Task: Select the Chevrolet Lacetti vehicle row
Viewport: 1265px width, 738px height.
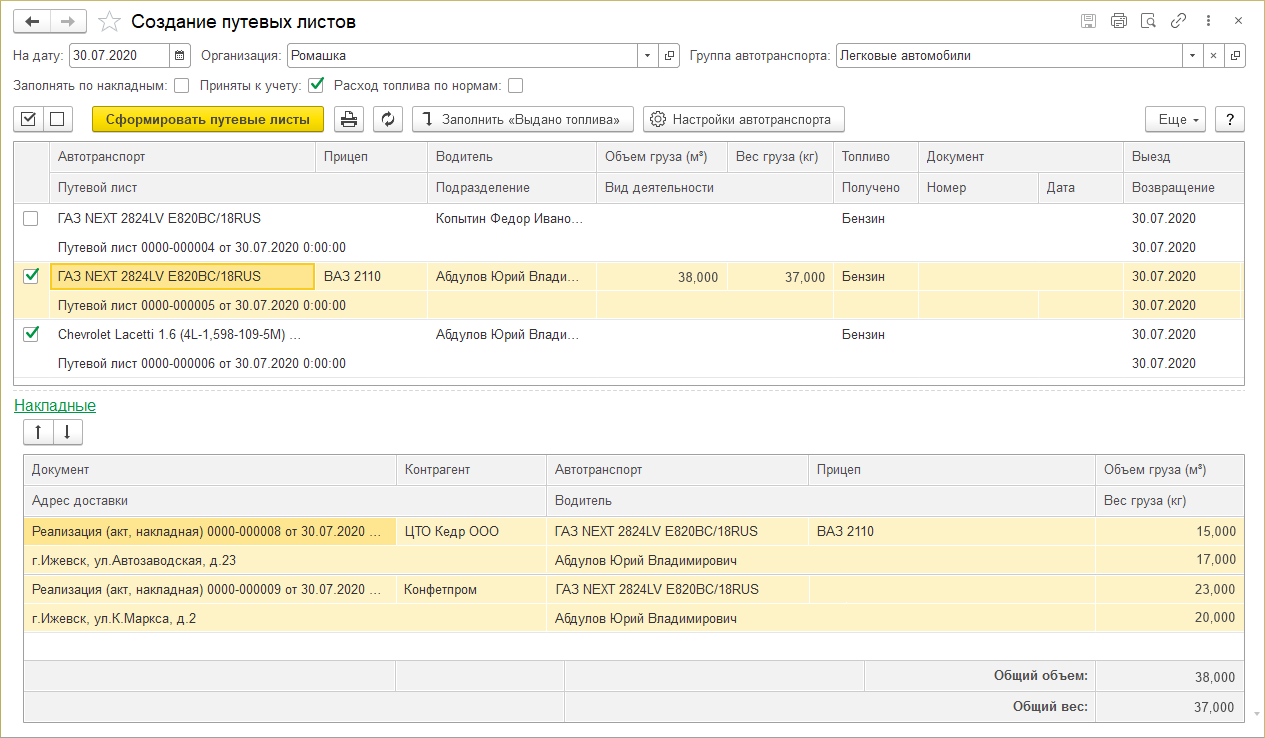Action: 180,335
